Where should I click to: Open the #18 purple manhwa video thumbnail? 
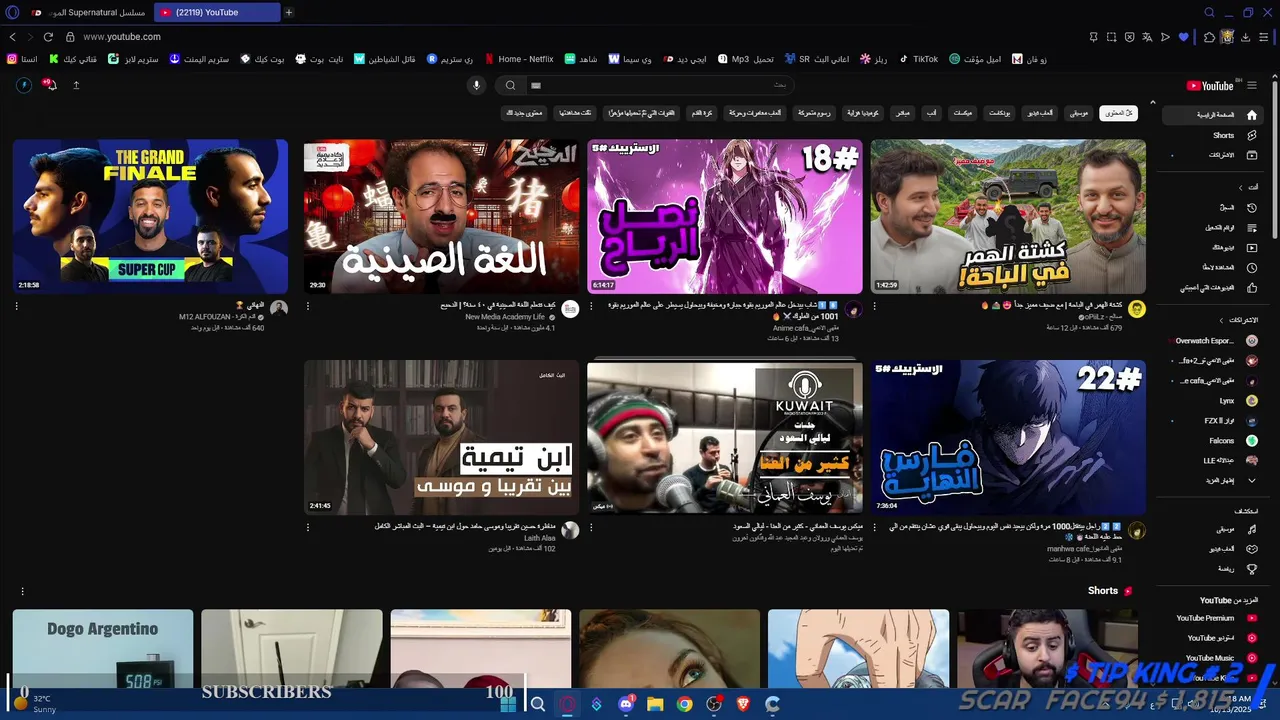coord(724,216)
